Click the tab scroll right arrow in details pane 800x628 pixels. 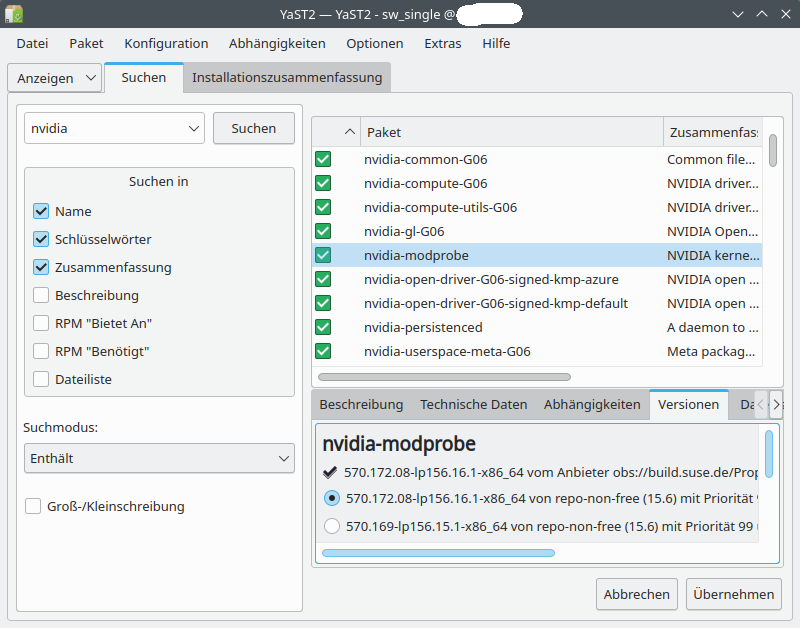pyautogui.click(x=776, y=405)
